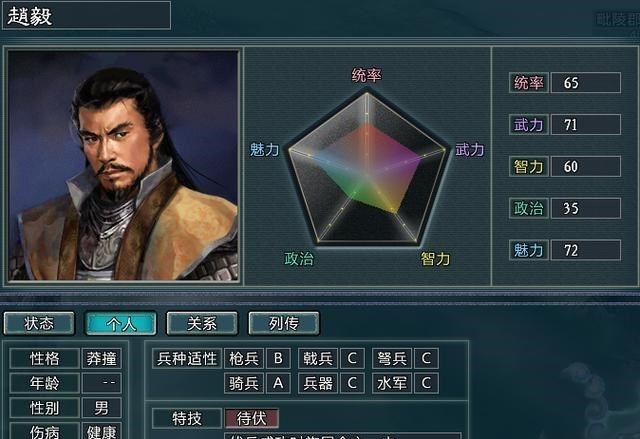Select the 个人 tab
The height and width of the screenshot is (439, 640).
121,323
